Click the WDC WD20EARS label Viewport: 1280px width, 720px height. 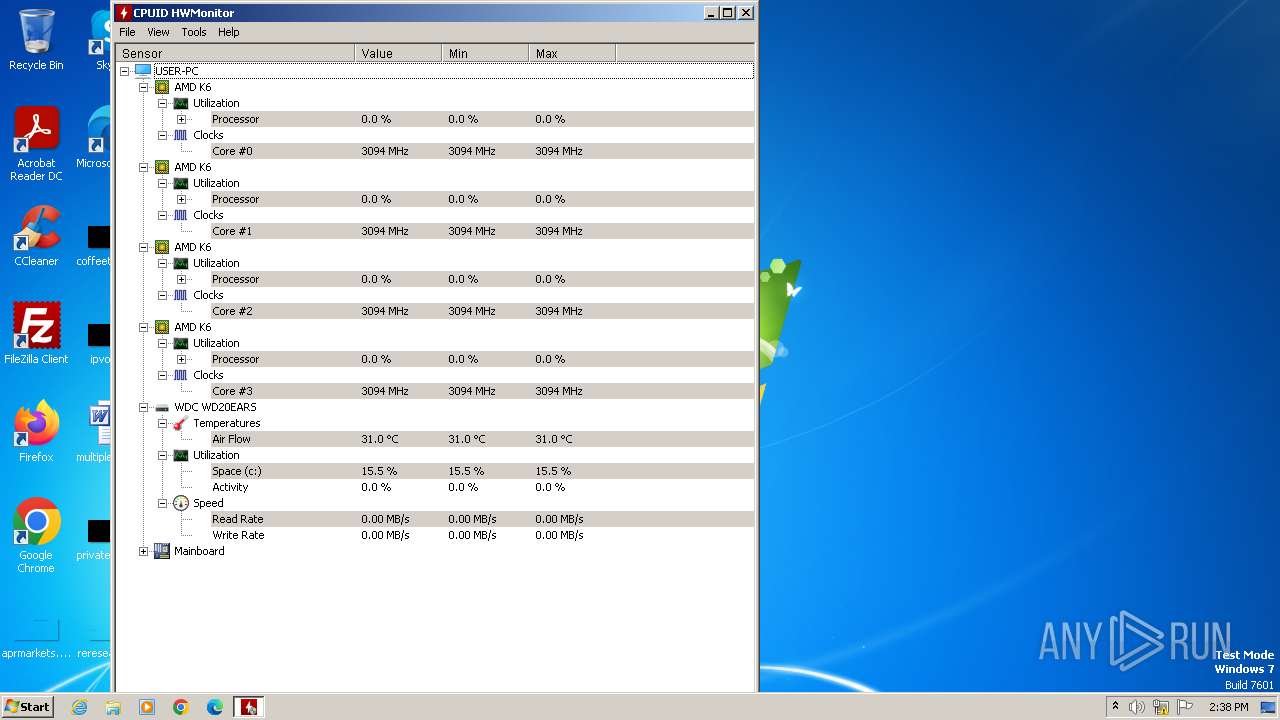(x=215, y=407)
